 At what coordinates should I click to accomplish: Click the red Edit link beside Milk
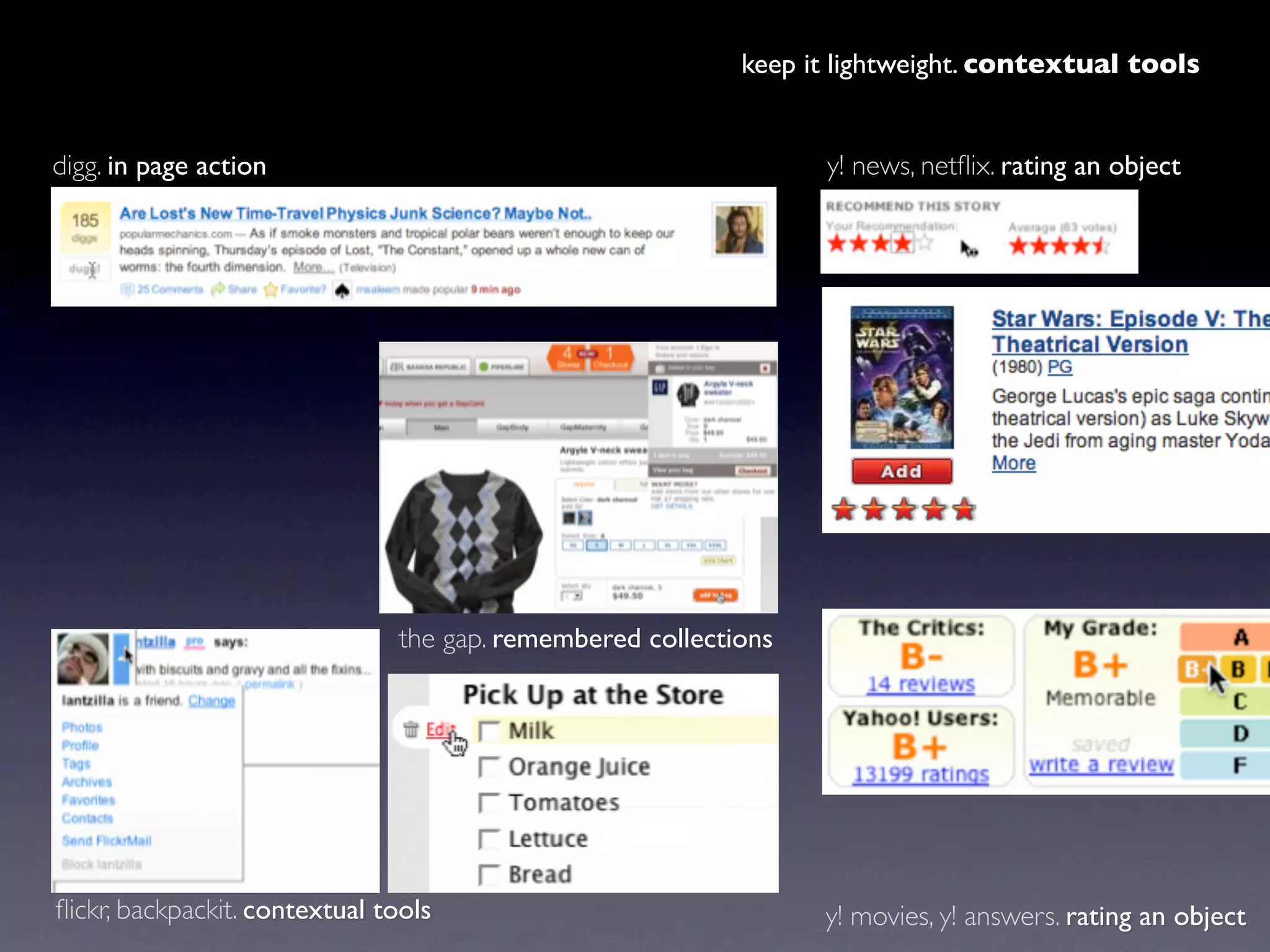[441, 729]
